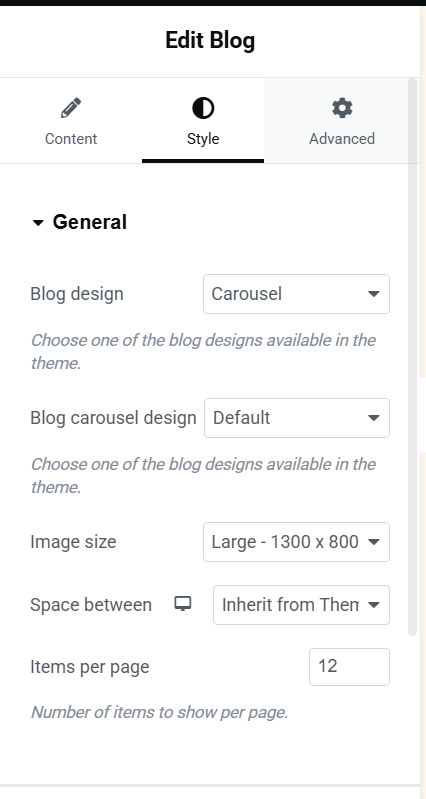Click the Space between label
The image size is (426, 799).
pos(91,605)
